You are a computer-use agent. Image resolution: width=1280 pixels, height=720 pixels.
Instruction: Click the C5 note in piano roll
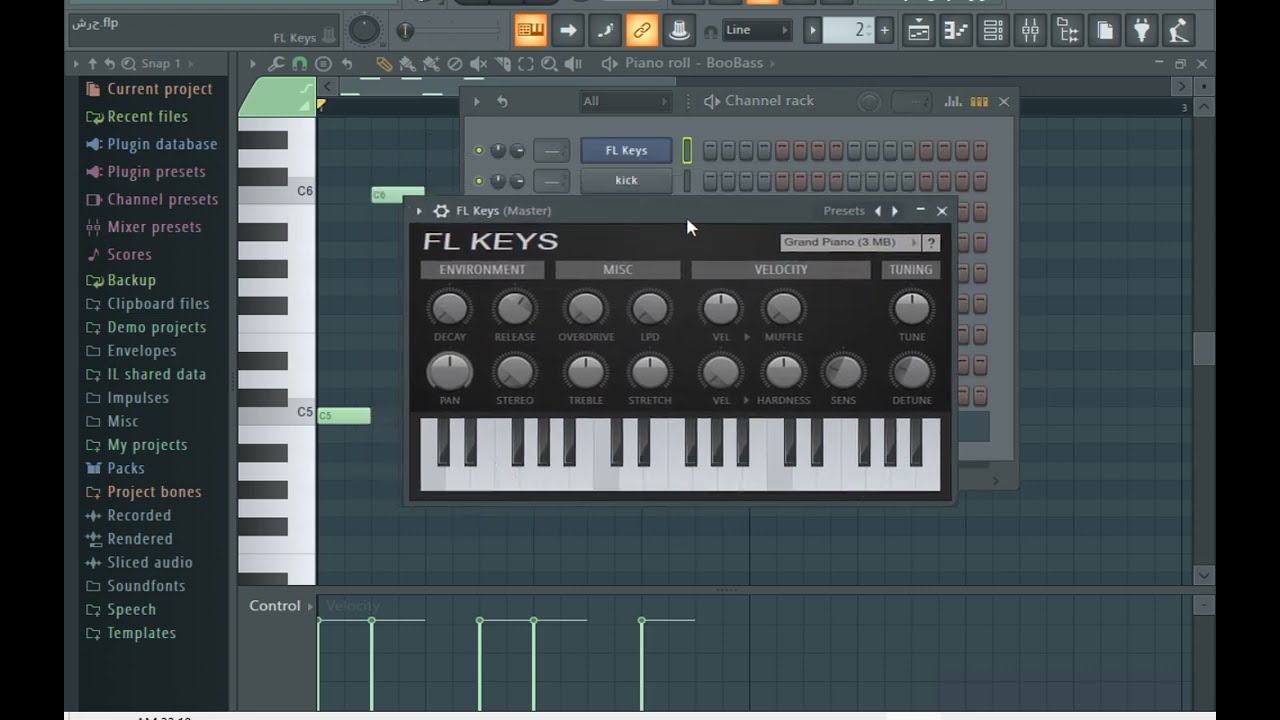point(343,415)
